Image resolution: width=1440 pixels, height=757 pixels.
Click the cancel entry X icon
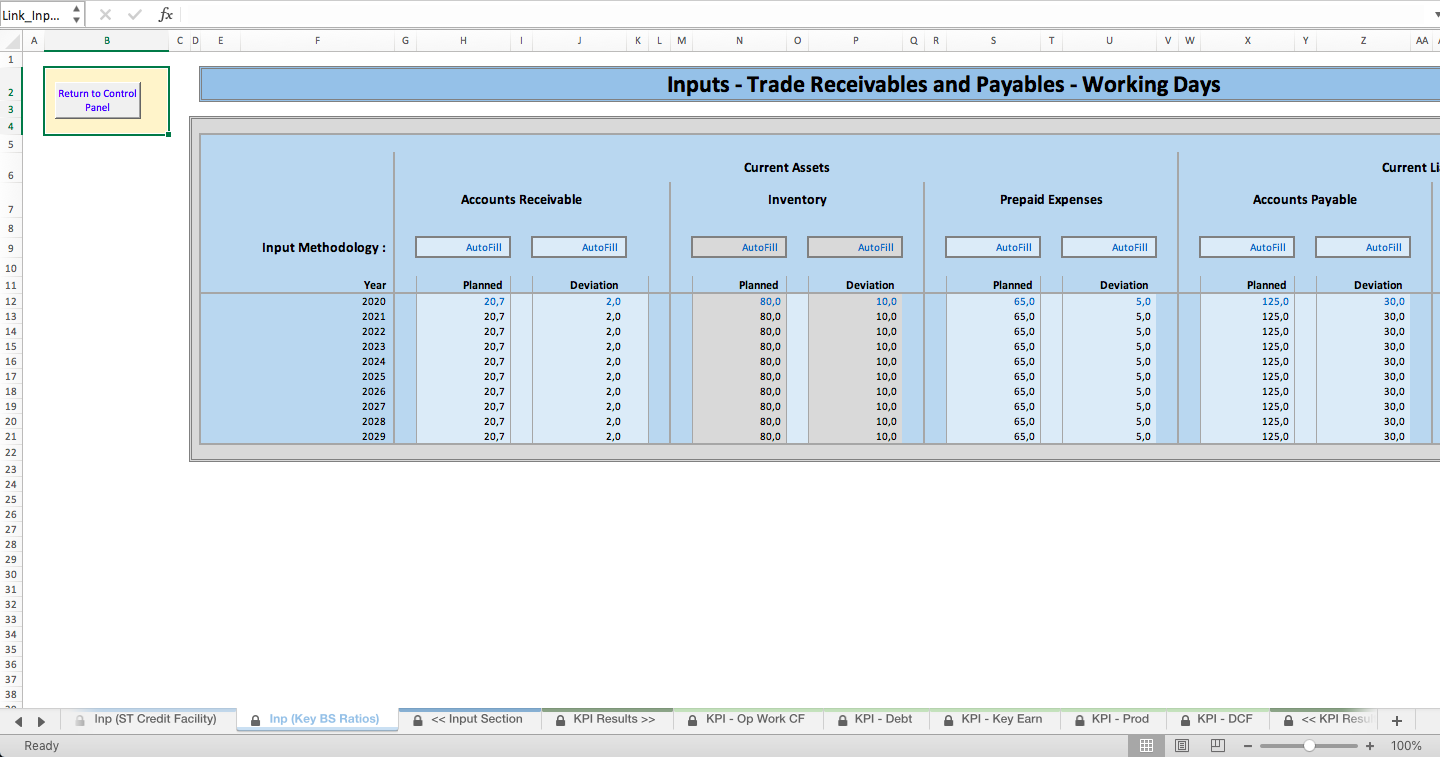point(105,14)
